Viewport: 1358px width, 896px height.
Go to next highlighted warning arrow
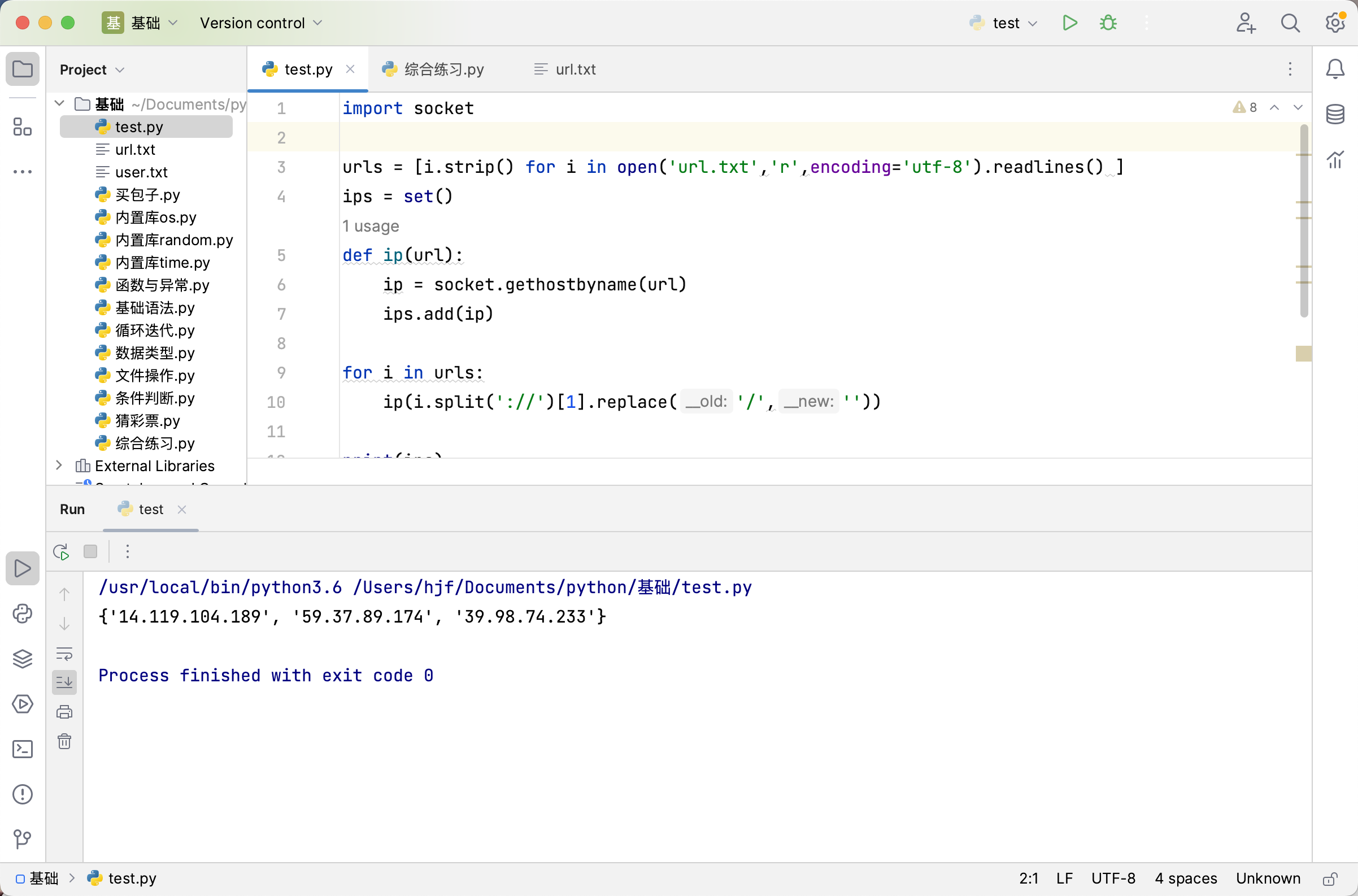(1298, 107)
